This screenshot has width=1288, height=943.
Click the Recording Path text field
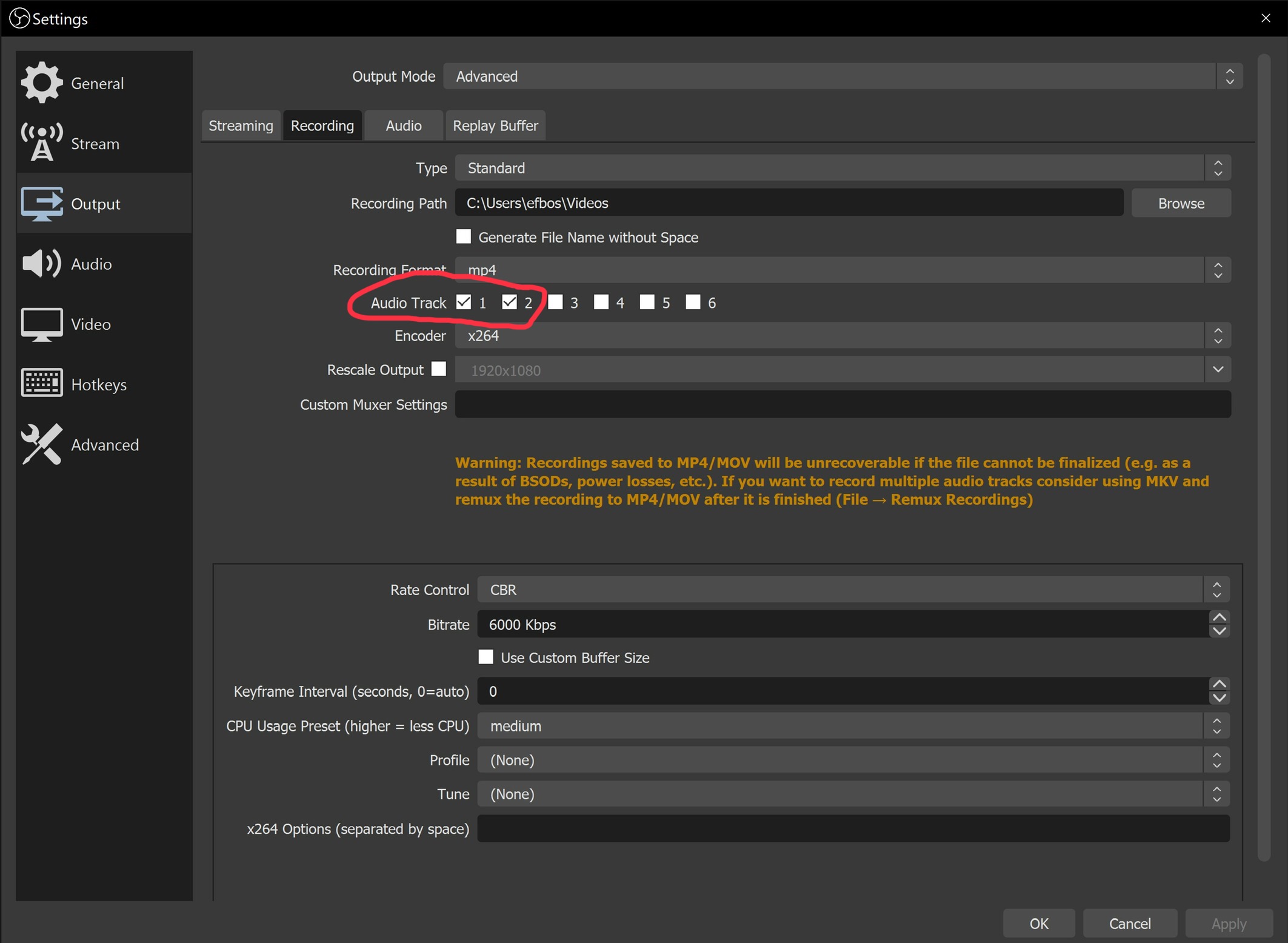[x=789, y=203]
